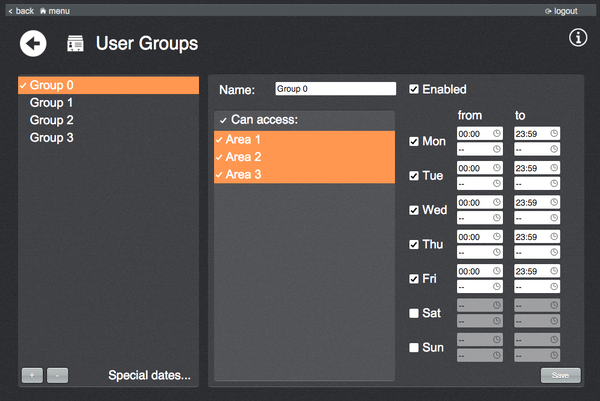Uncheck the Fri day checkbox
Screen dimensions: 600x401
(414, 279)
